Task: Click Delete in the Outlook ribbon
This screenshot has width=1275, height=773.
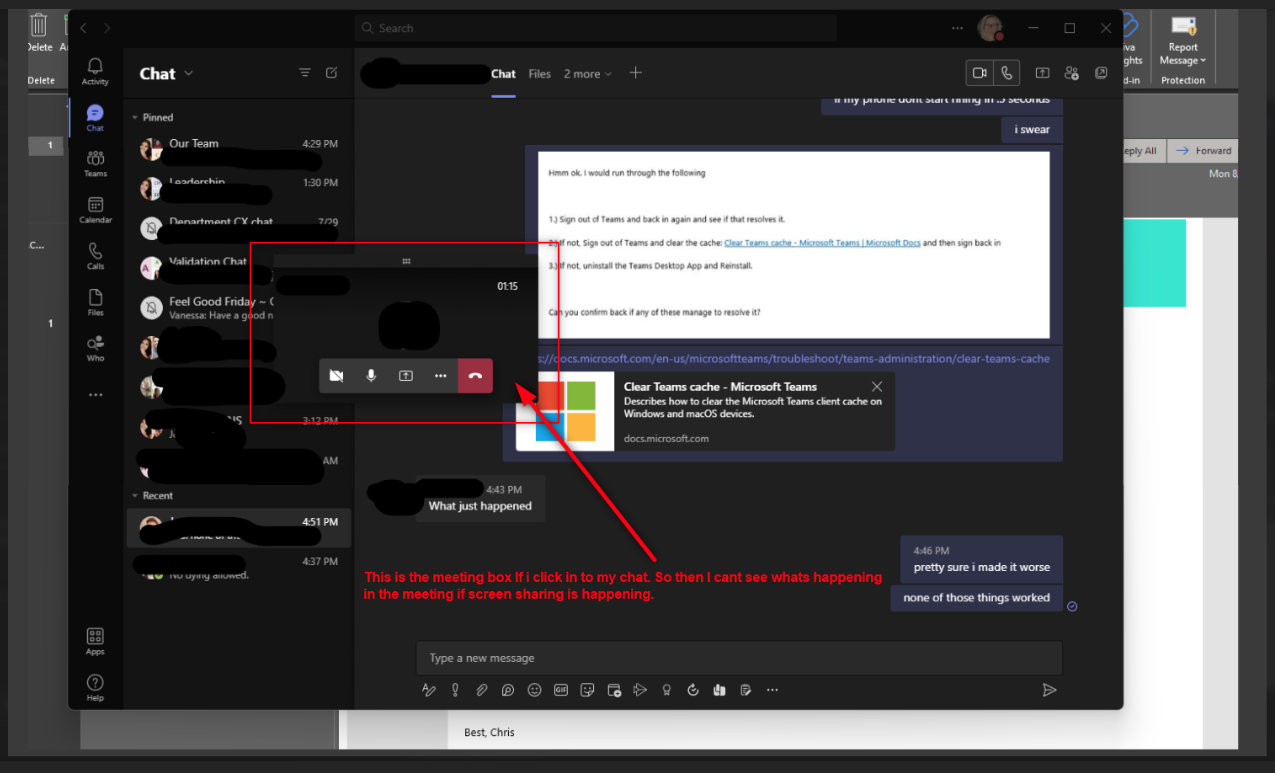Action: (x=40, y=34)
